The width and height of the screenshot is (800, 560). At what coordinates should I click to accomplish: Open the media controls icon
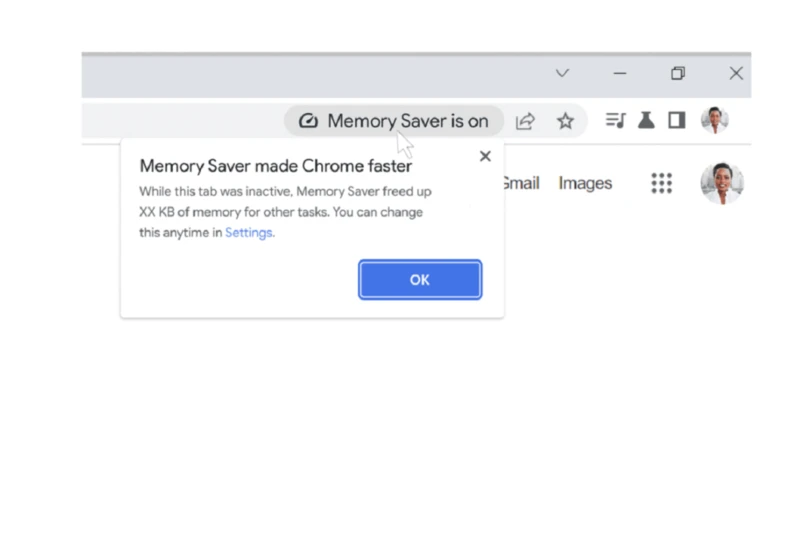pos(615,120)
